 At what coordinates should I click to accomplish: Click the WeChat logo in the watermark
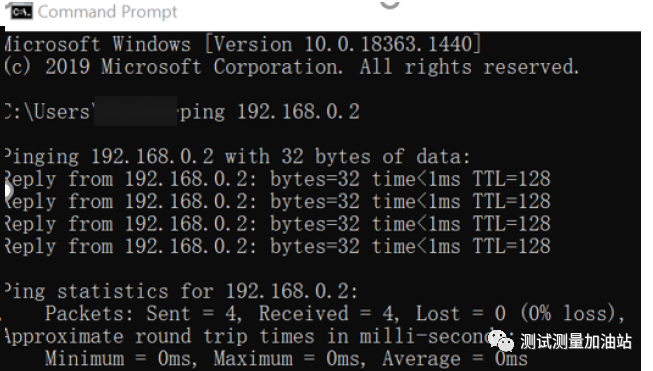[x=501, y=342]
